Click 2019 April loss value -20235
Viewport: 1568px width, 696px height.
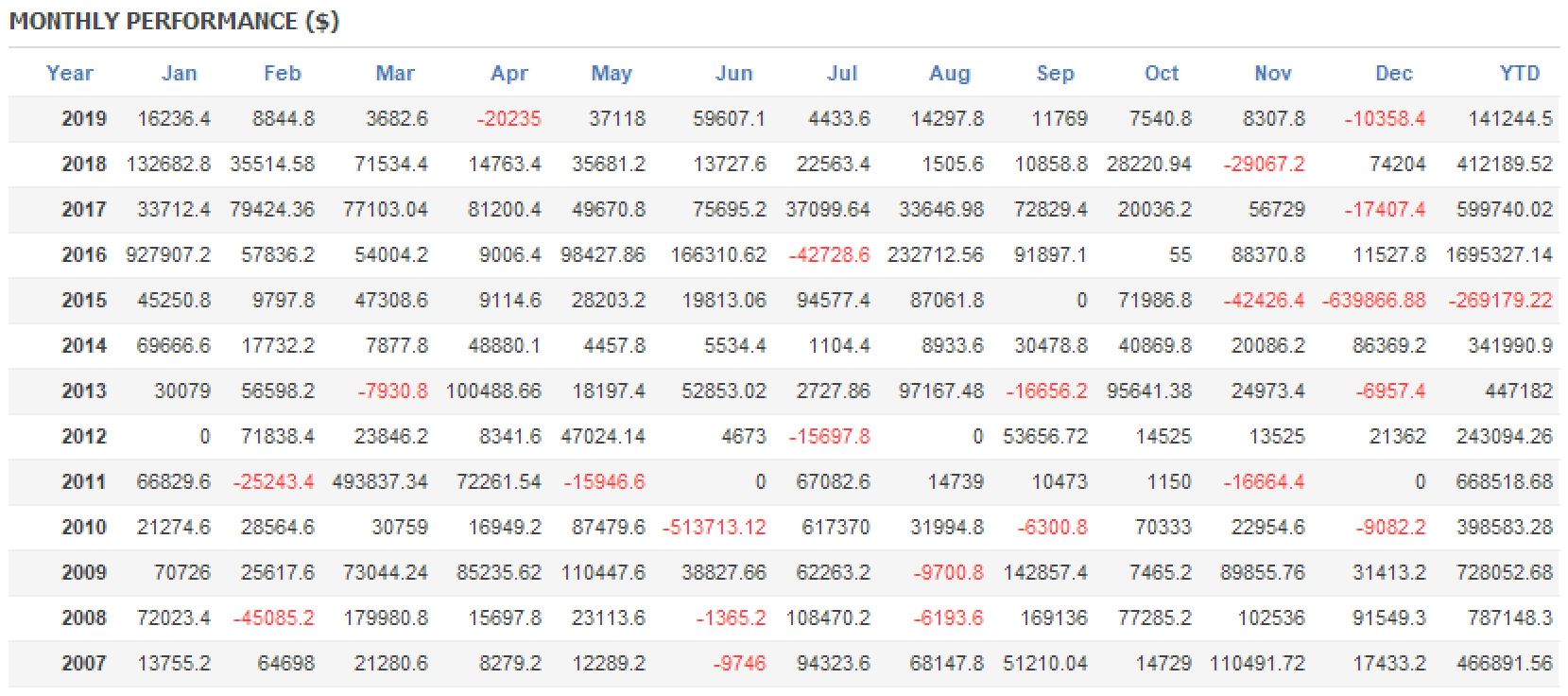(x=508, y=119)
